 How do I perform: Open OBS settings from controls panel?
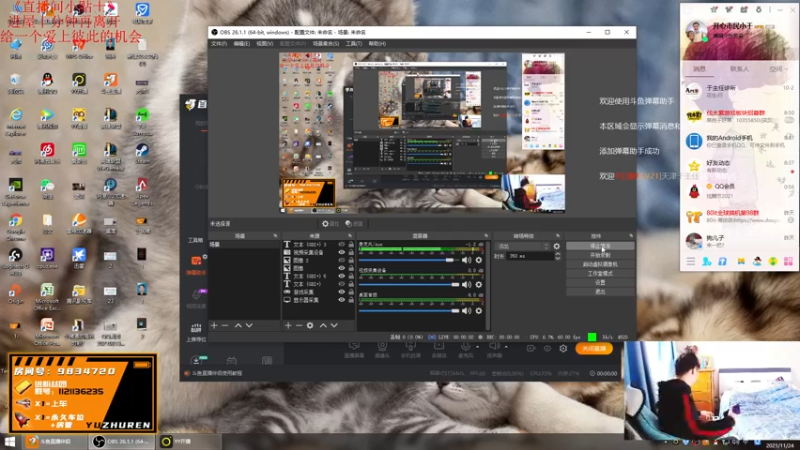[600, 282]
